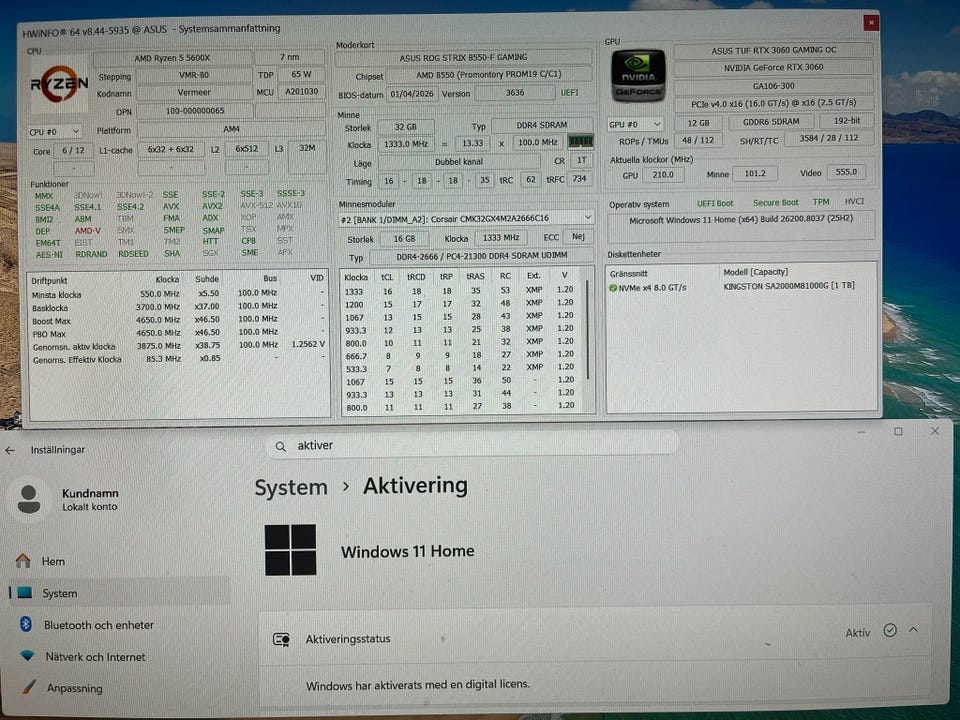
Task: Go to Nätverk och Internet settings
Action: [95, 657]
